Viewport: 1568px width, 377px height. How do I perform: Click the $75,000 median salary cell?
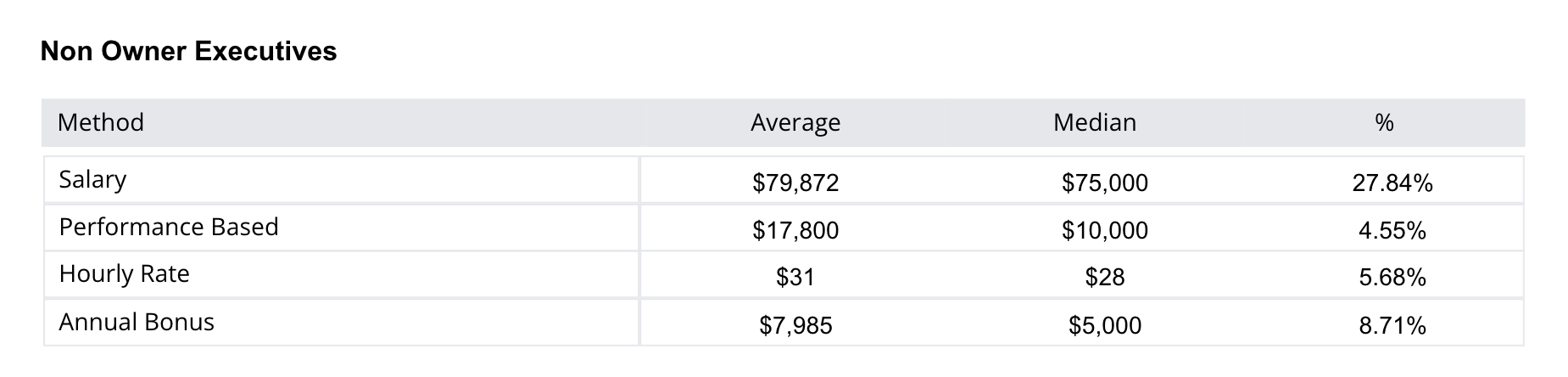[x=1104, y=183]
